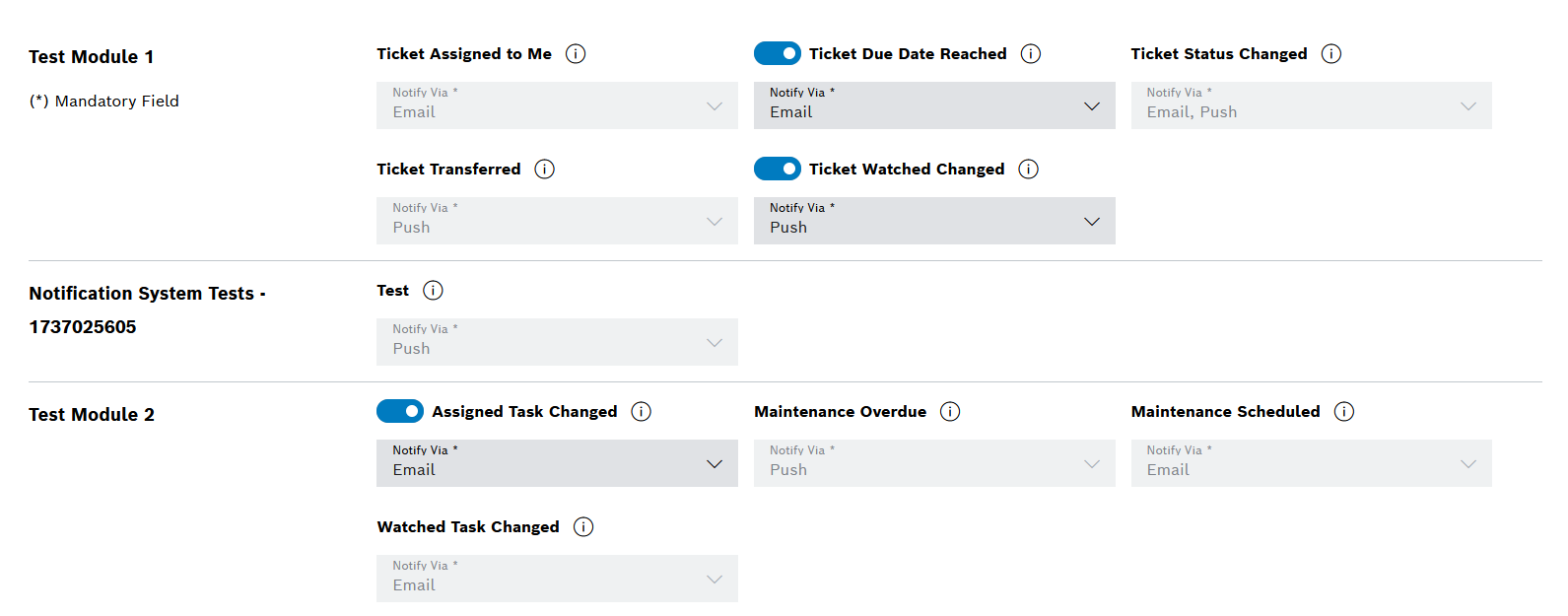Expand Notify Via dropdown for Ticket Due Date Reached

[934, 105]
